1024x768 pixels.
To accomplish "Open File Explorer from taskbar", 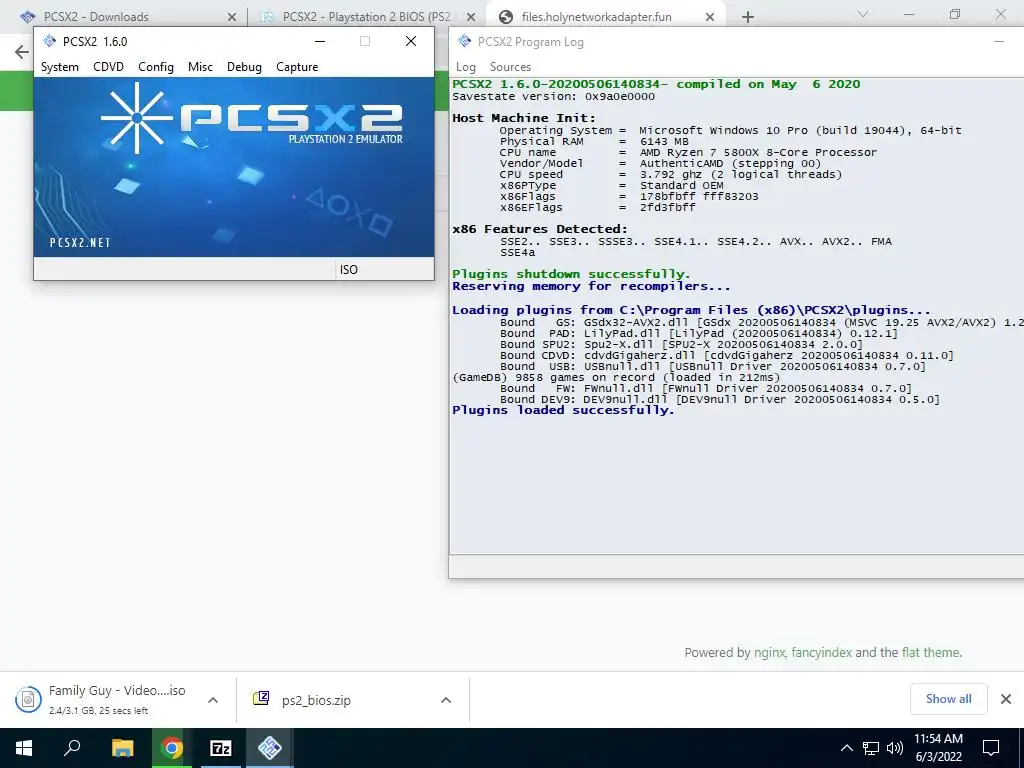I will (x=122, y=748).
